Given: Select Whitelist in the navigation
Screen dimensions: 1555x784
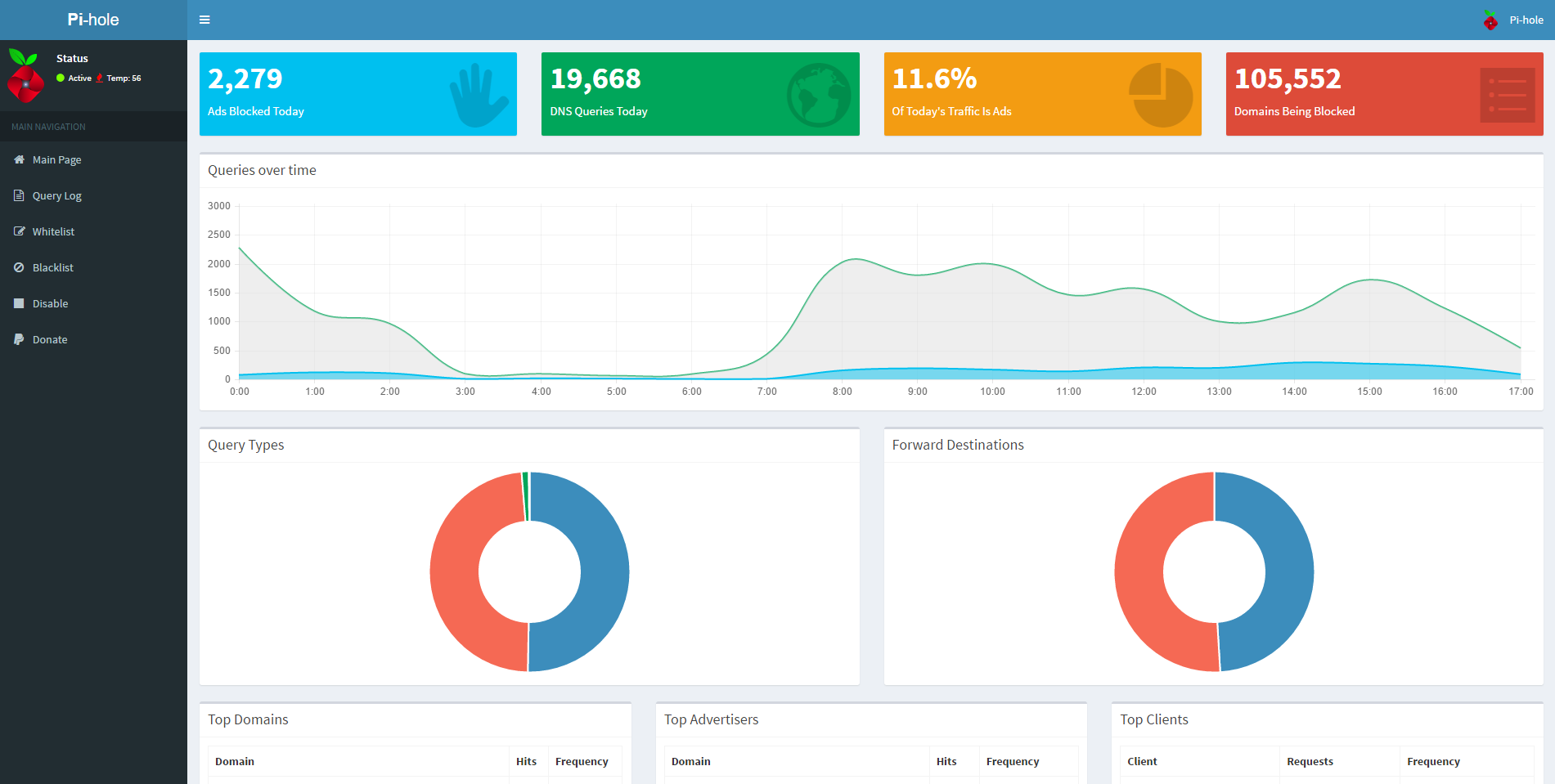Looking at the screenshot, I should click(53, 232).
